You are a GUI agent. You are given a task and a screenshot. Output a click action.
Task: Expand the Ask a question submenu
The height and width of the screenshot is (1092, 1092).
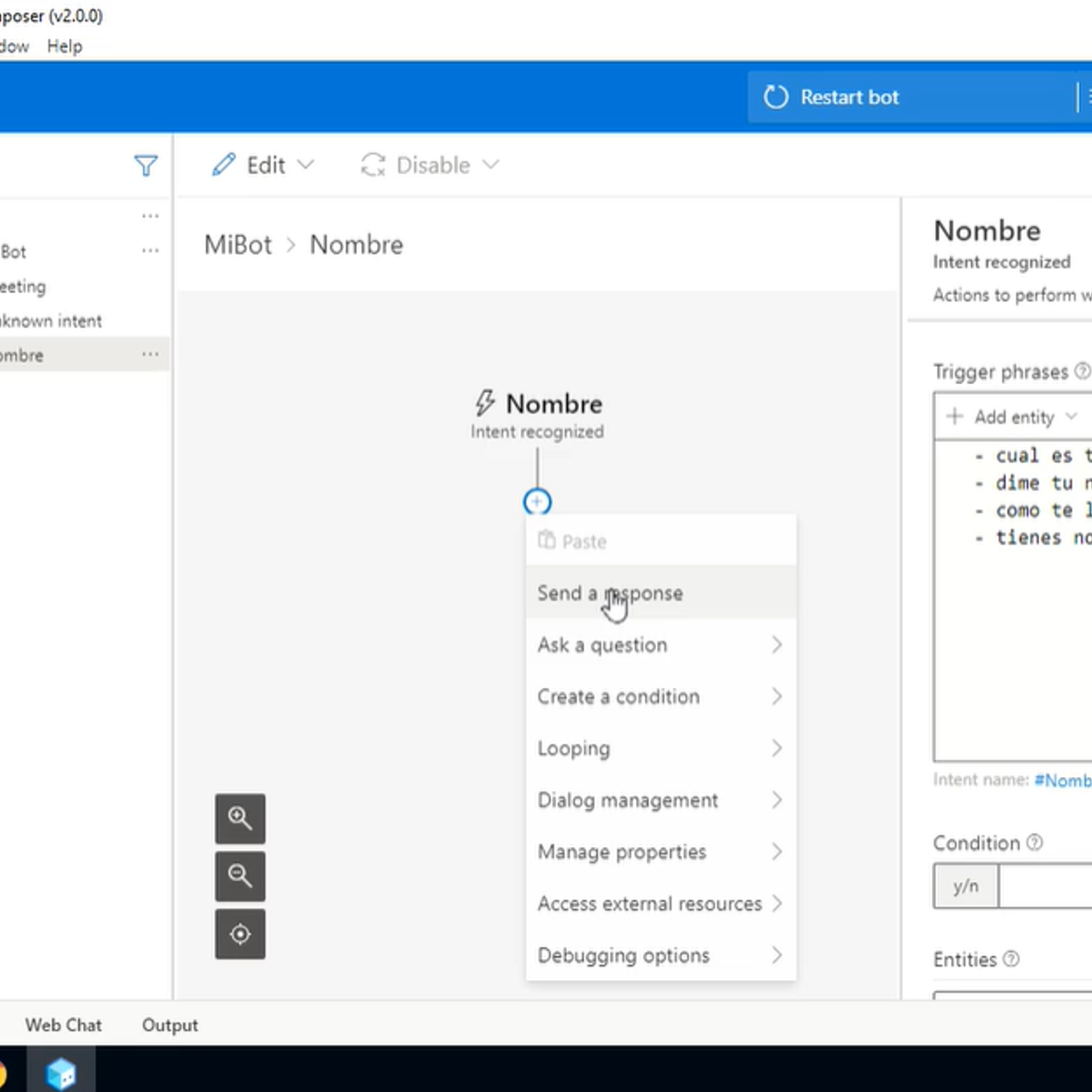pos(602,644)
